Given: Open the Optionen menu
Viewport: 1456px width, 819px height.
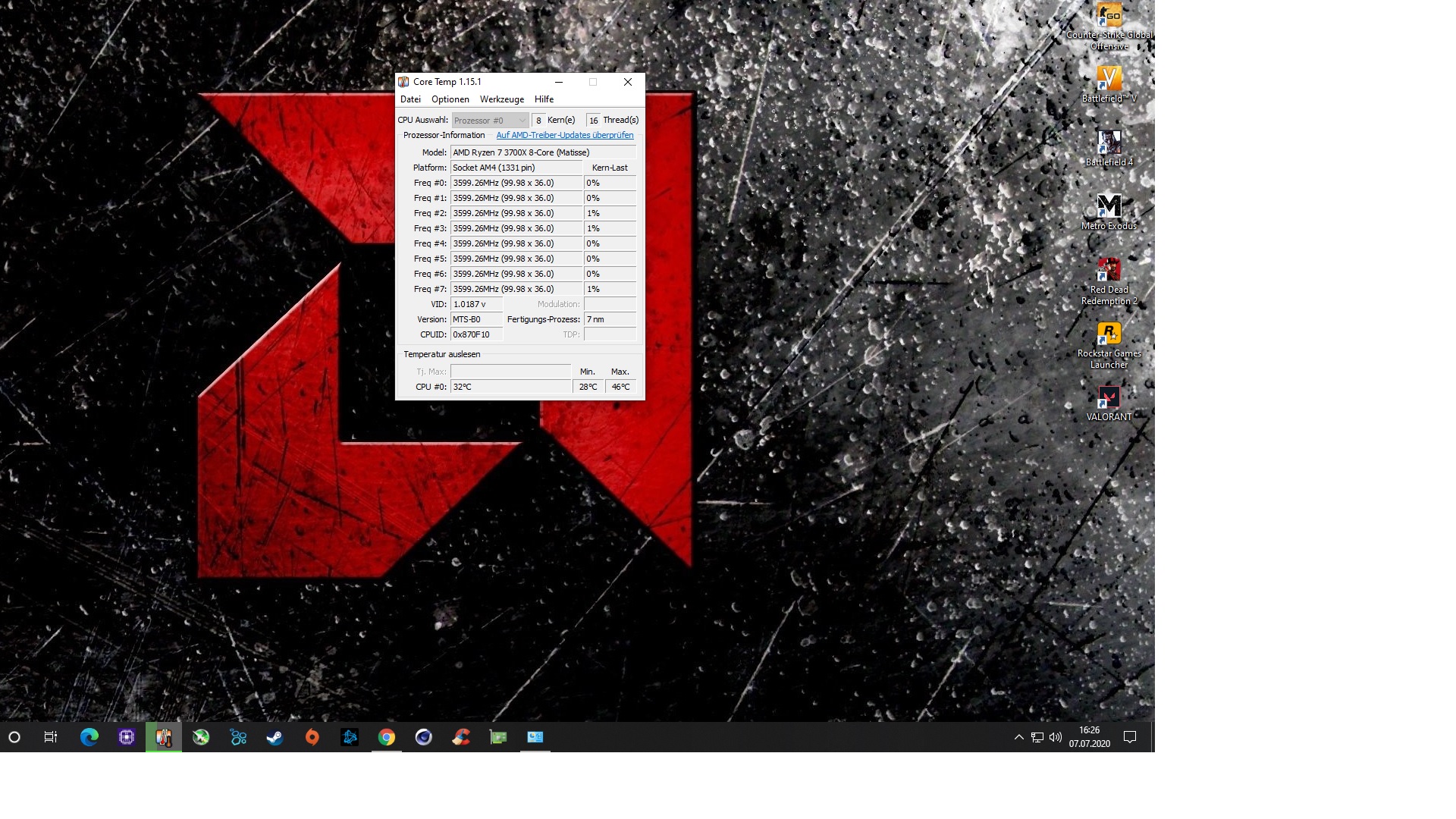Looking at the screenshot, I should click(450, 99).
